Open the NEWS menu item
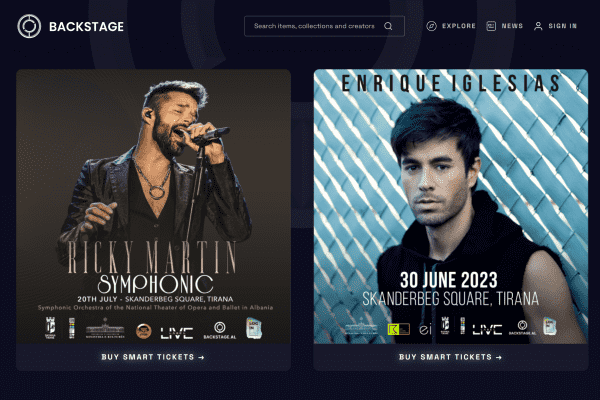The width and height of the screenshot is (600, 400). (x=512, y=26)
